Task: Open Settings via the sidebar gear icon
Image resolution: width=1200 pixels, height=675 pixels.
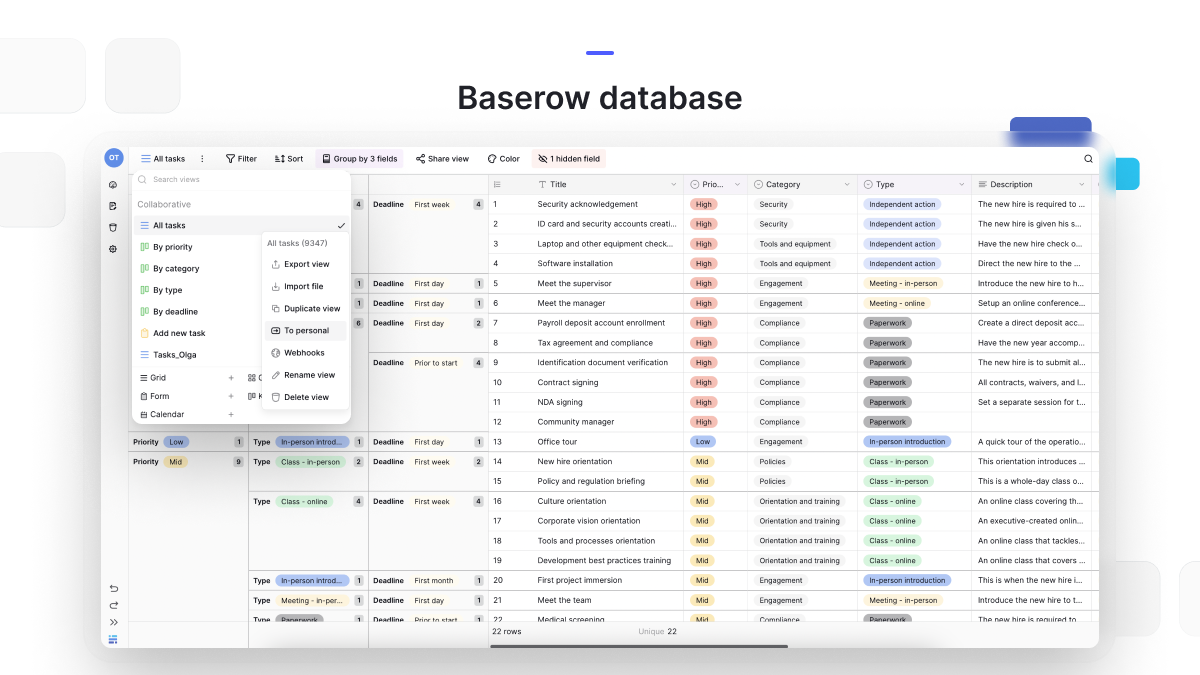Action: (113, 249)
